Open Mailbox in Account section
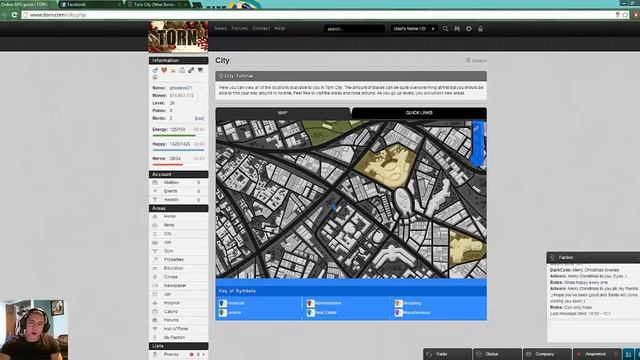Viewport: 640px width, 360px height. 178,182
